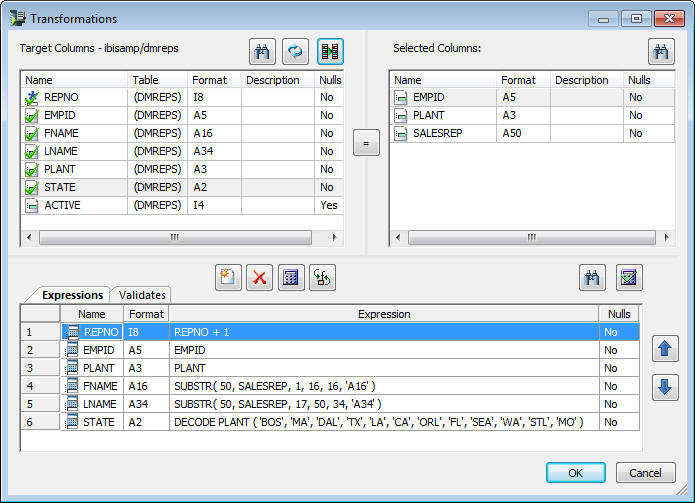Select the Expressions tab

pos(72,295)
